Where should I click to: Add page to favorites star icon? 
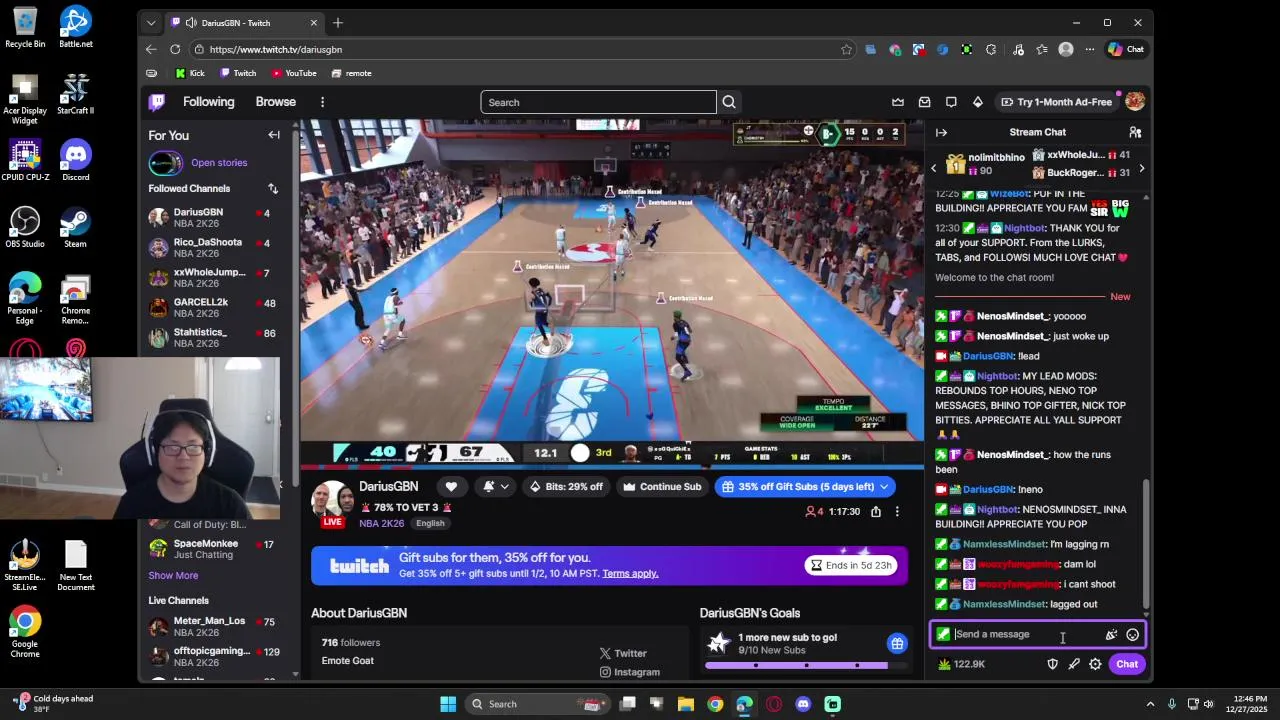click(x=846, y=49)
